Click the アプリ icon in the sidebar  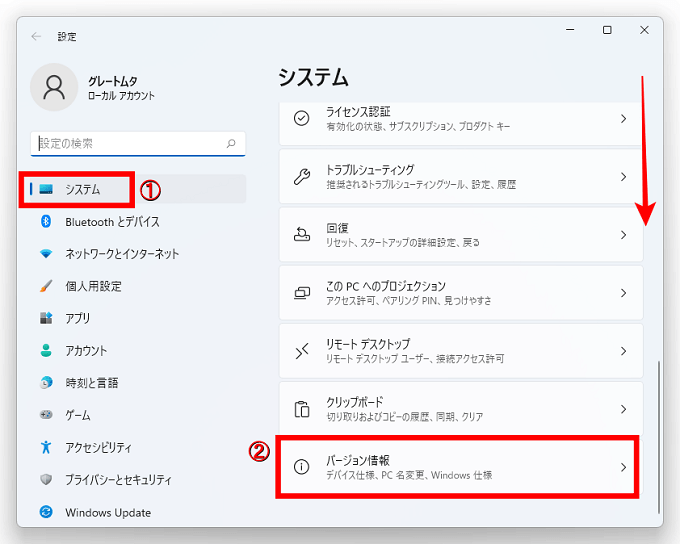[46, 318]
